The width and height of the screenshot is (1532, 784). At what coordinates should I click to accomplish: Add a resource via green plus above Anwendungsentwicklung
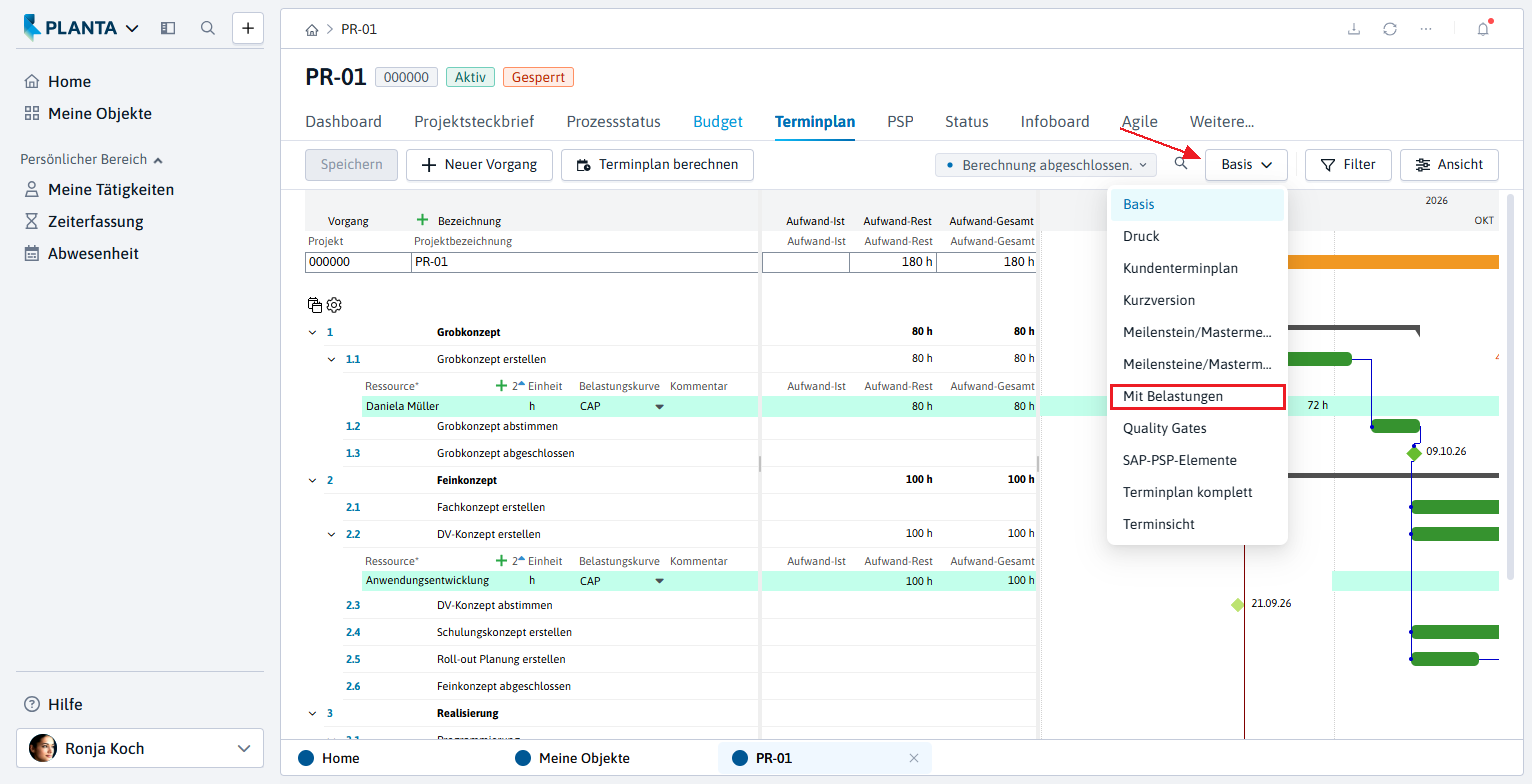501,561
